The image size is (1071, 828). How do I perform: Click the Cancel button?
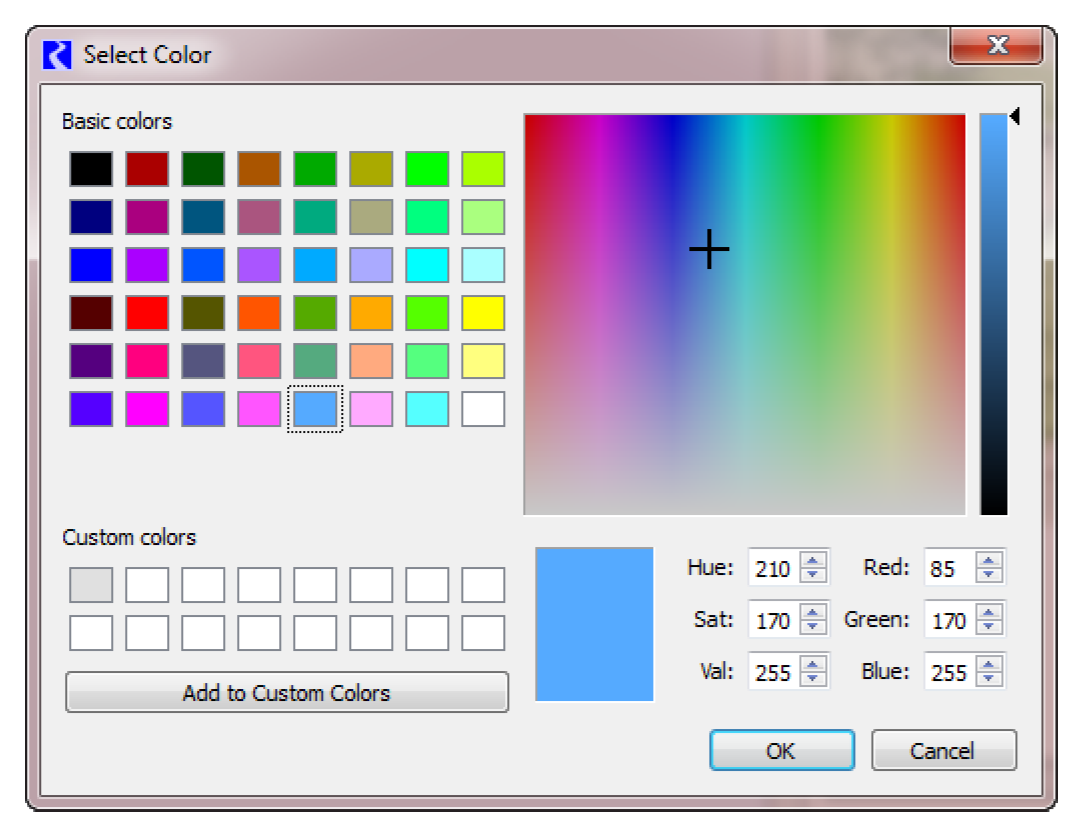pyautogui.click(x=943, y=751)
